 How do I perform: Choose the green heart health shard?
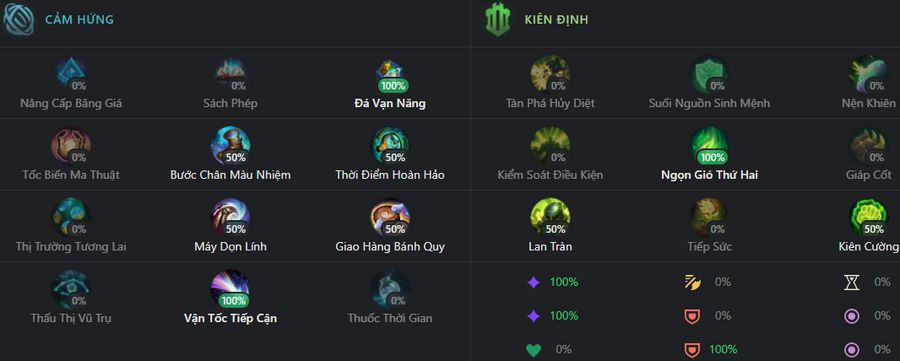pyautogui.click(x=534, y=350)
